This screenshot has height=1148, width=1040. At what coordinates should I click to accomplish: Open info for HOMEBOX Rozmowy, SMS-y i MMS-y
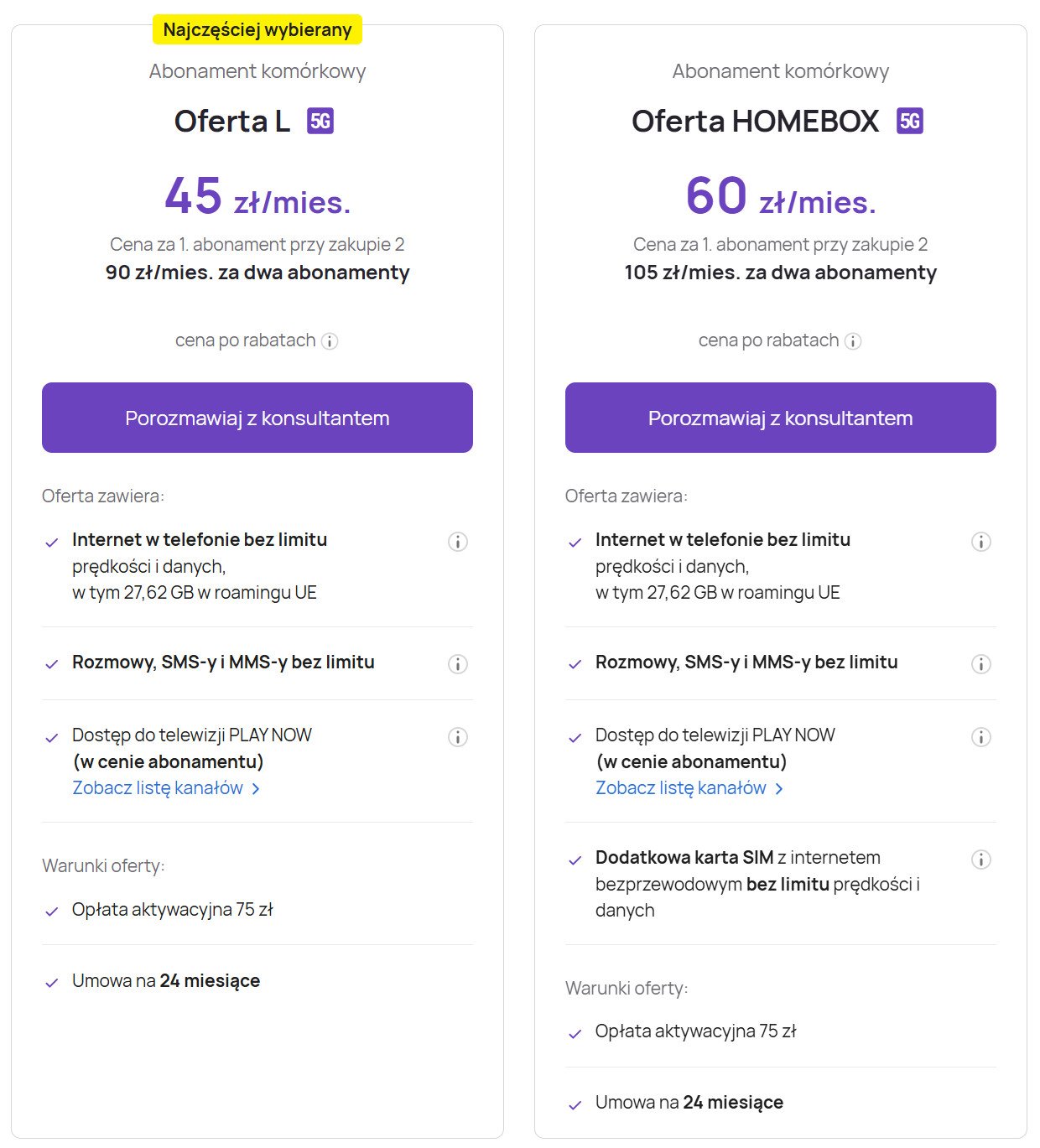tap(981, 664)
